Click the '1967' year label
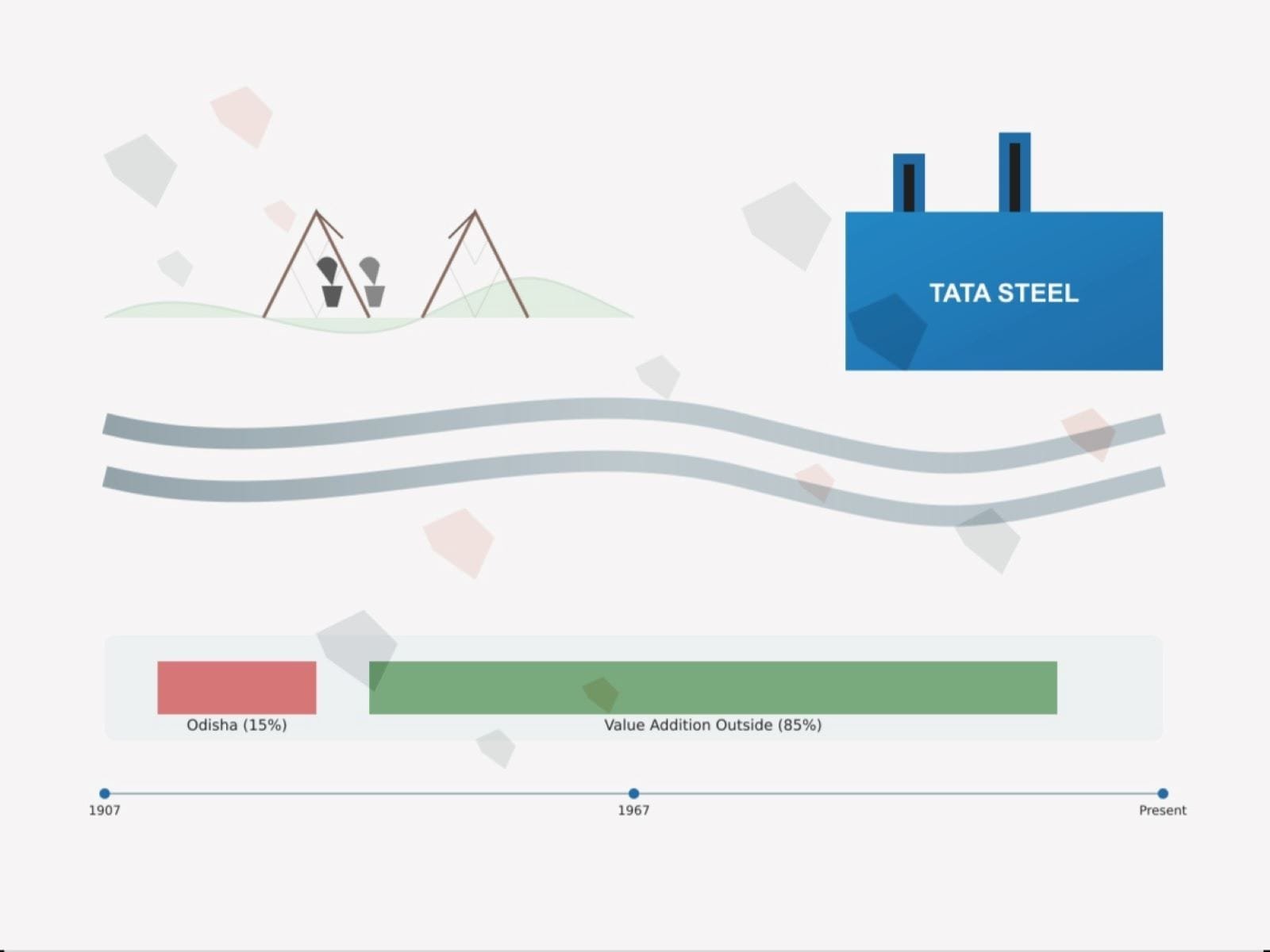The height and width of the screenshot is (952, 1270). tap(633, 810)
